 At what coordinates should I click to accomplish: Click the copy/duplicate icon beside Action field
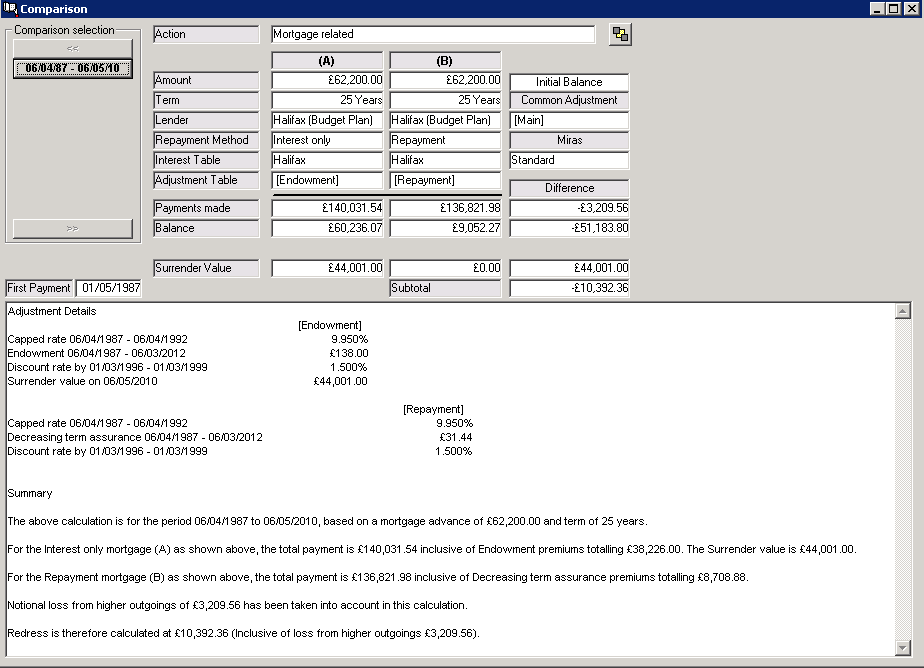(620, 34)
